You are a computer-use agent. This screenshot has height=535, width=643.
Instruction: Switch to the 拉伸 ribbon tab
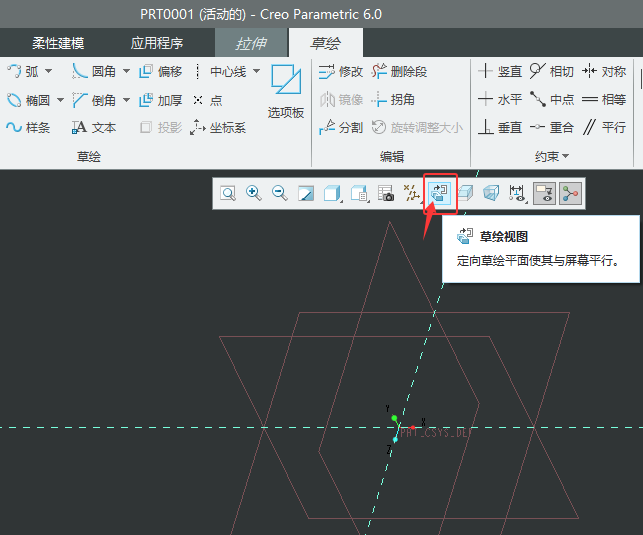pyautogui.click(x=251, y=43)
